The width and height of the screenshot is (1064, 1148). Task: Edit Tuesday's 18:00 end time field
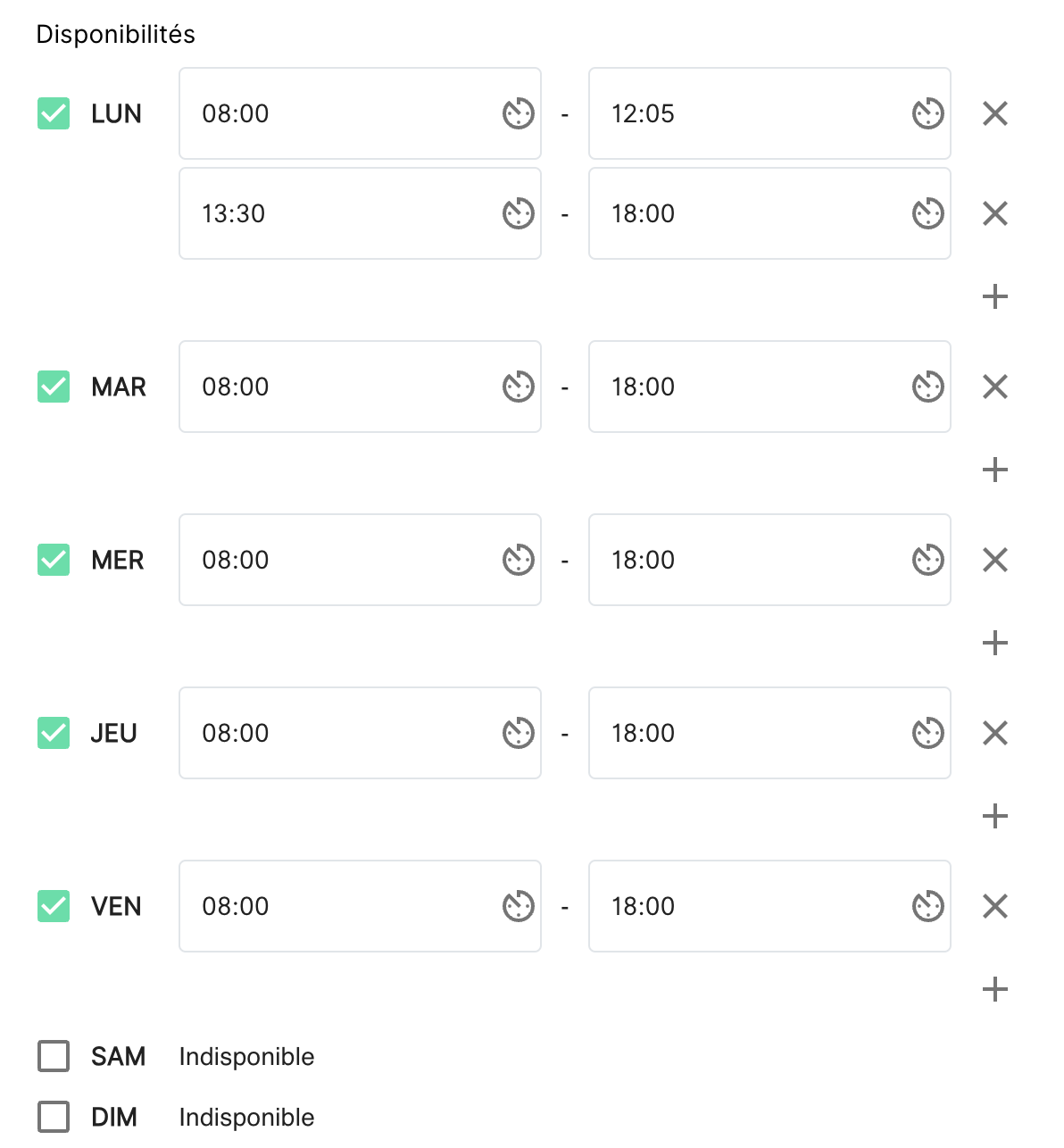pyautogui.click(x=769, y=387)
